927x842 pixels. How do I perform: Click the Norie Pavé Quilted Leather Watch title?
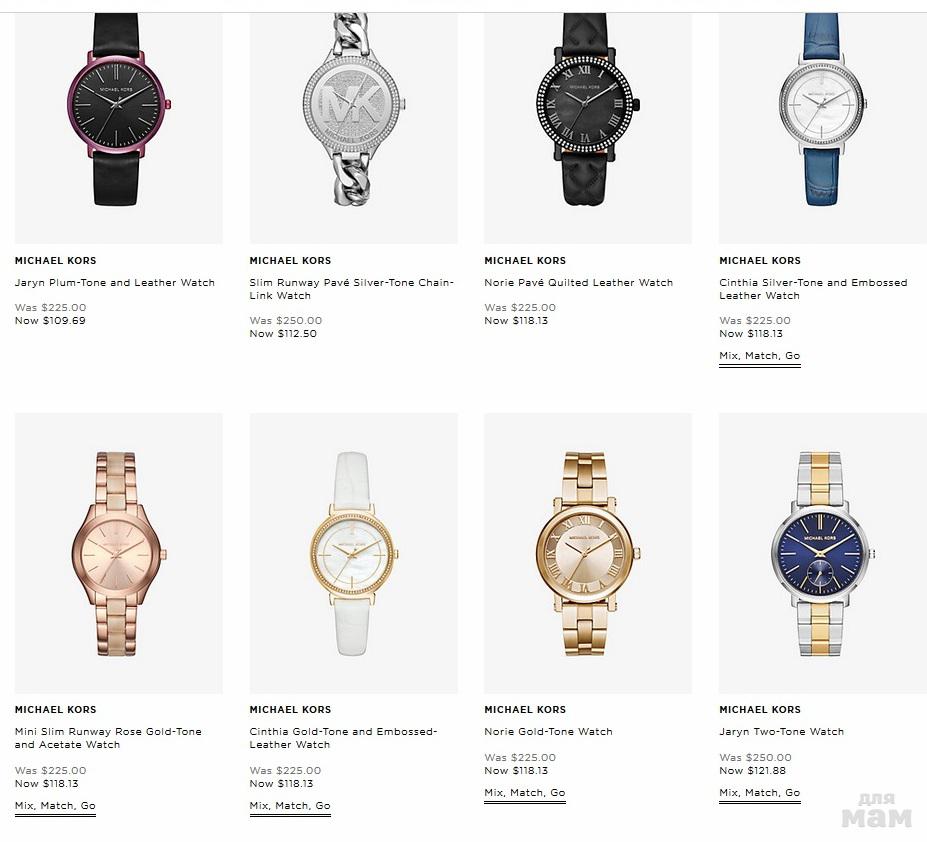(579, 283)
